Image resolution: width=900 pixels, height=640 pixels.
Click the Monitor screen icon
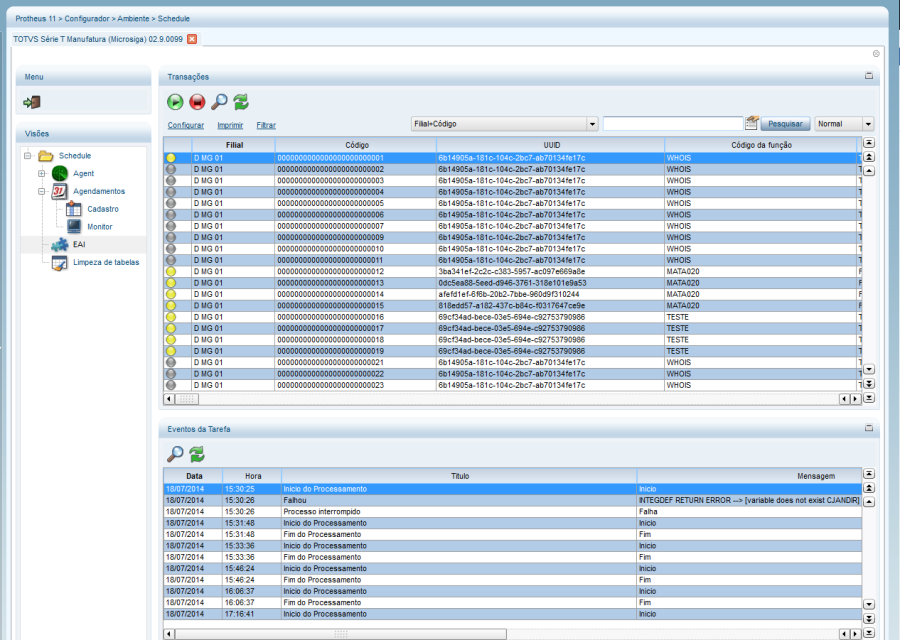pos(74,227)
